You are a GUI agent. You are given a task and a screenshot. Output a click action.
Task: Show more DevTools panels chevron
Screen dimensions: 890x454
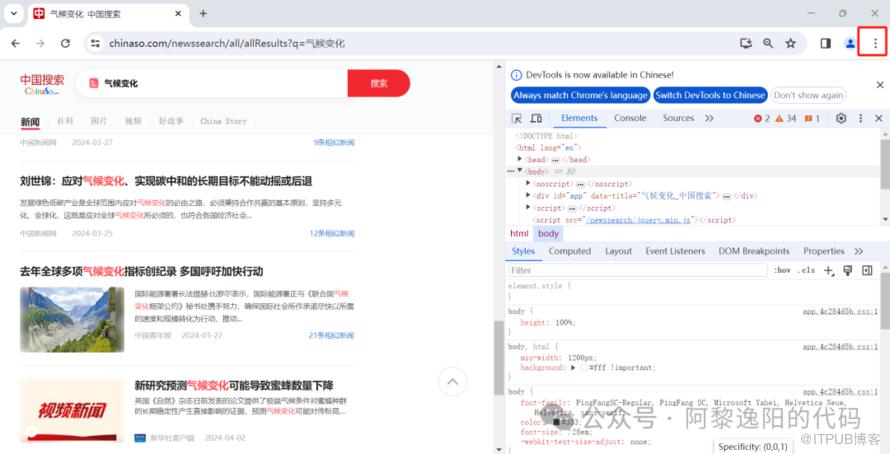[x=709, y=118]
